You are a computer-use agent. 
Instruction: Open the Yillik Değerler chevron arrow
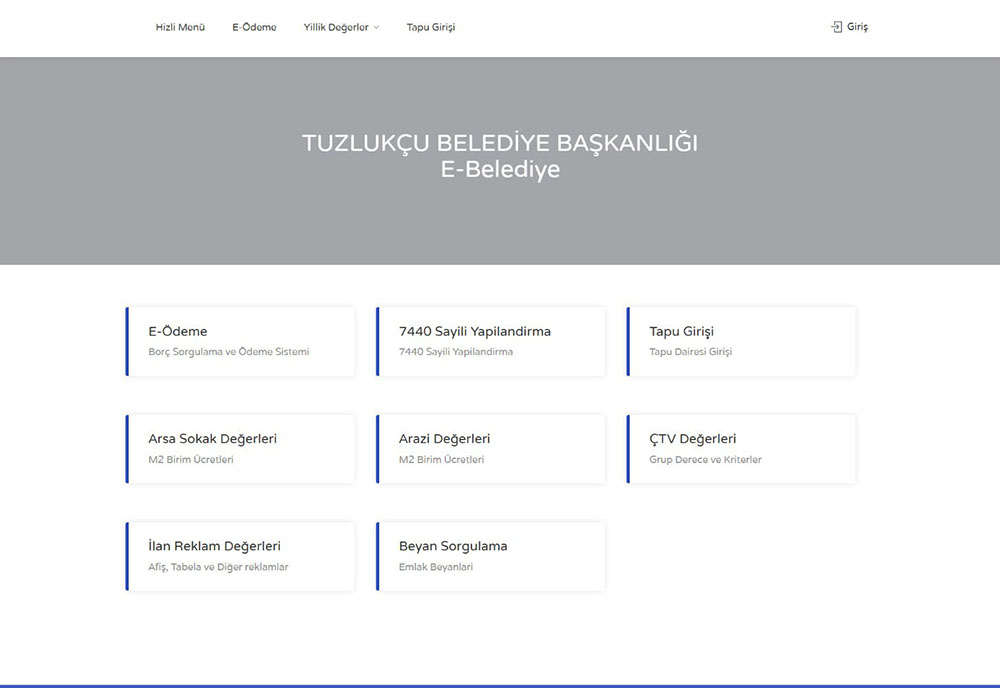(377, 27)
